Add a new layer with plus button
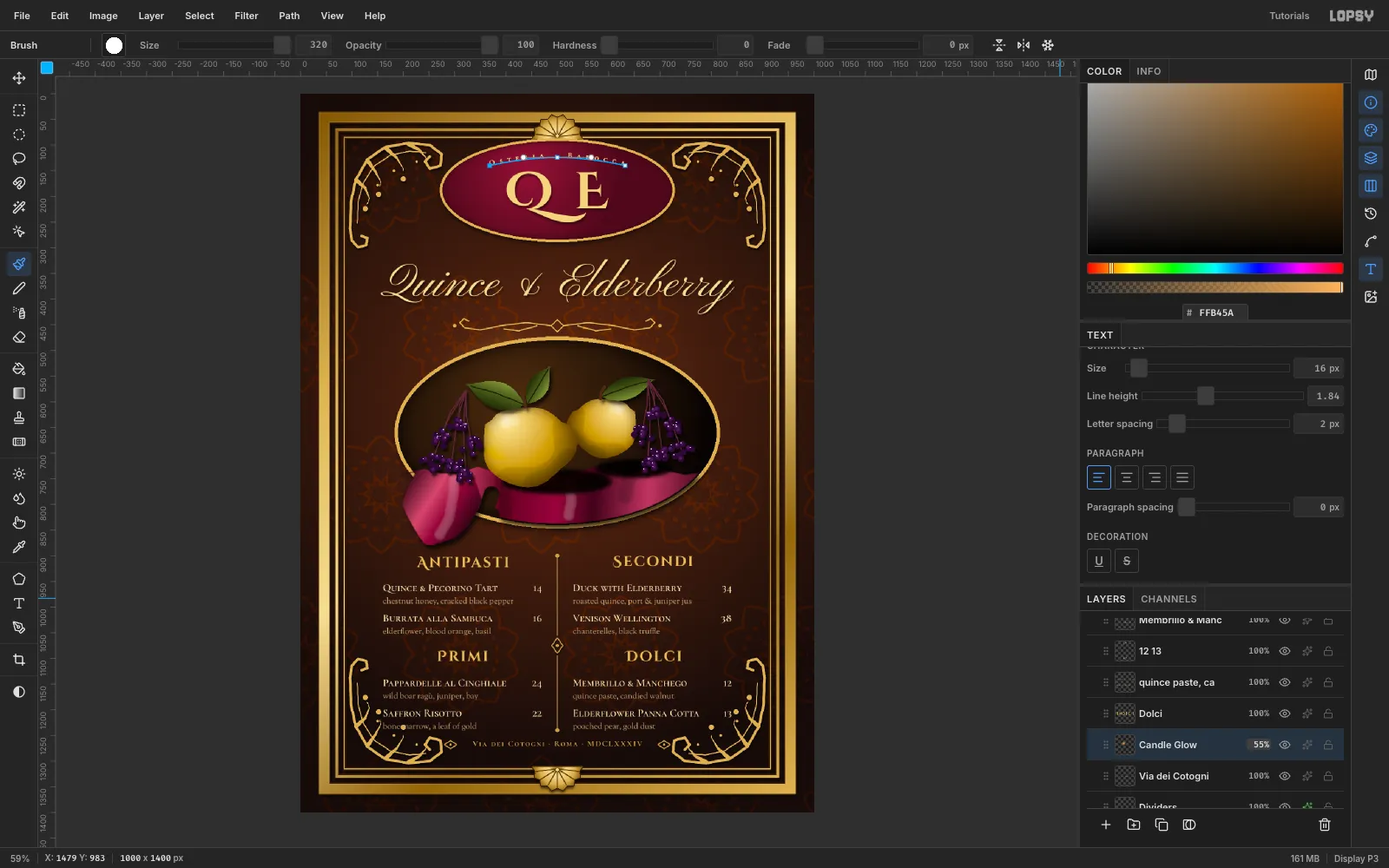 pos(1106,825)
